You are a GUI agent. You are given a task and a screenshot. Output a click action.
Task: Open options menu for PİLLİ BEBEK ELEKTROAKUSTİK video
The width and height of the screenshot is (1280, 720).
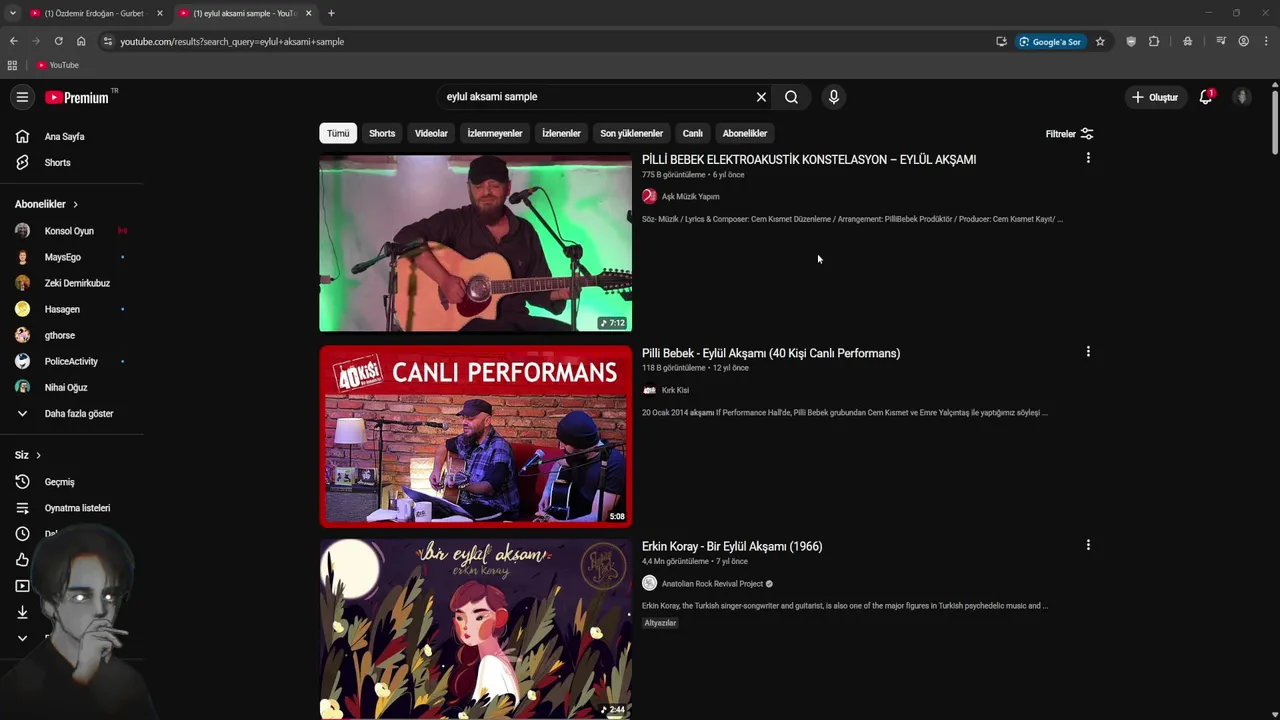(x=1088, y=158)
